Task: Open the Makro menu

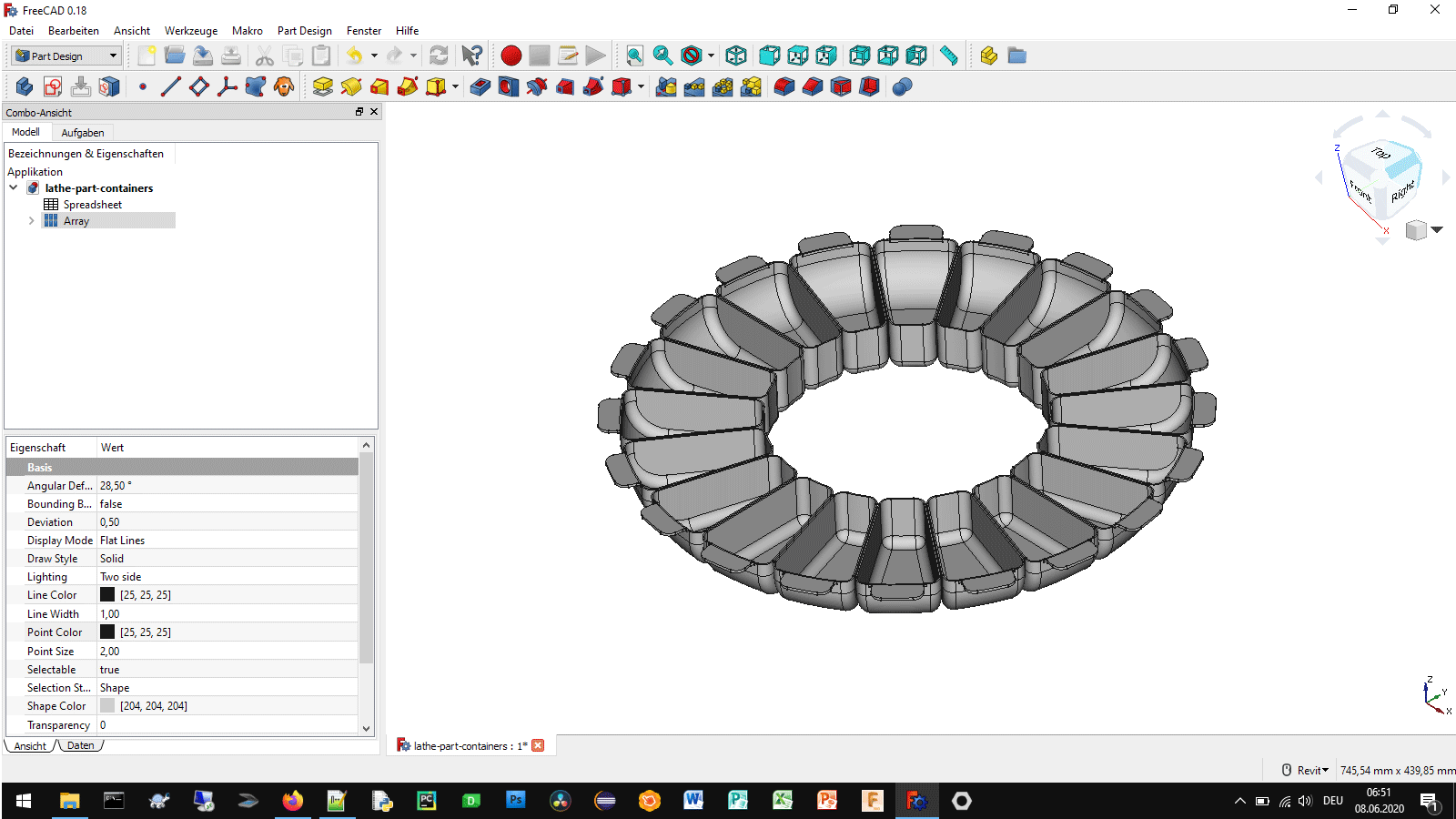Action: [247, 31]
